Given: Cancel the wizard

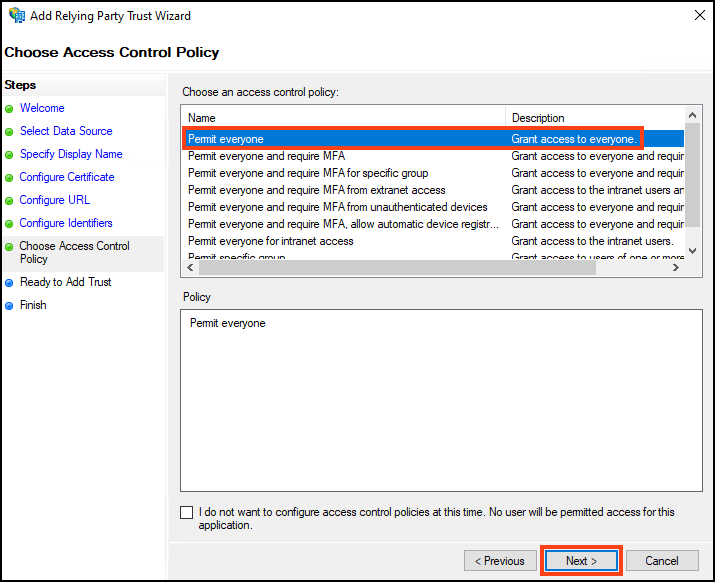Looking at the screenshot, I should [662, 561].
